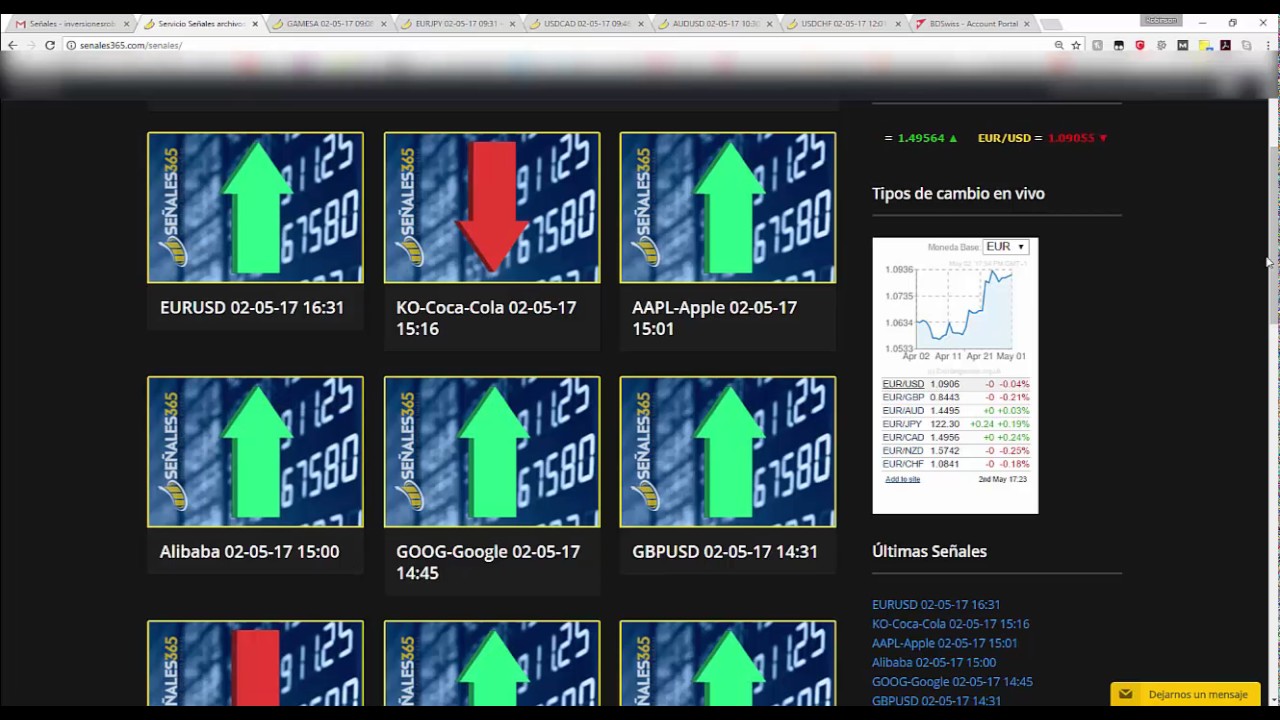Image resolution: width=1280 pixels, height=720 pixels.
Task: Click the EURUSD 02-05-17 16:31 card title
Action: (252, 308)
